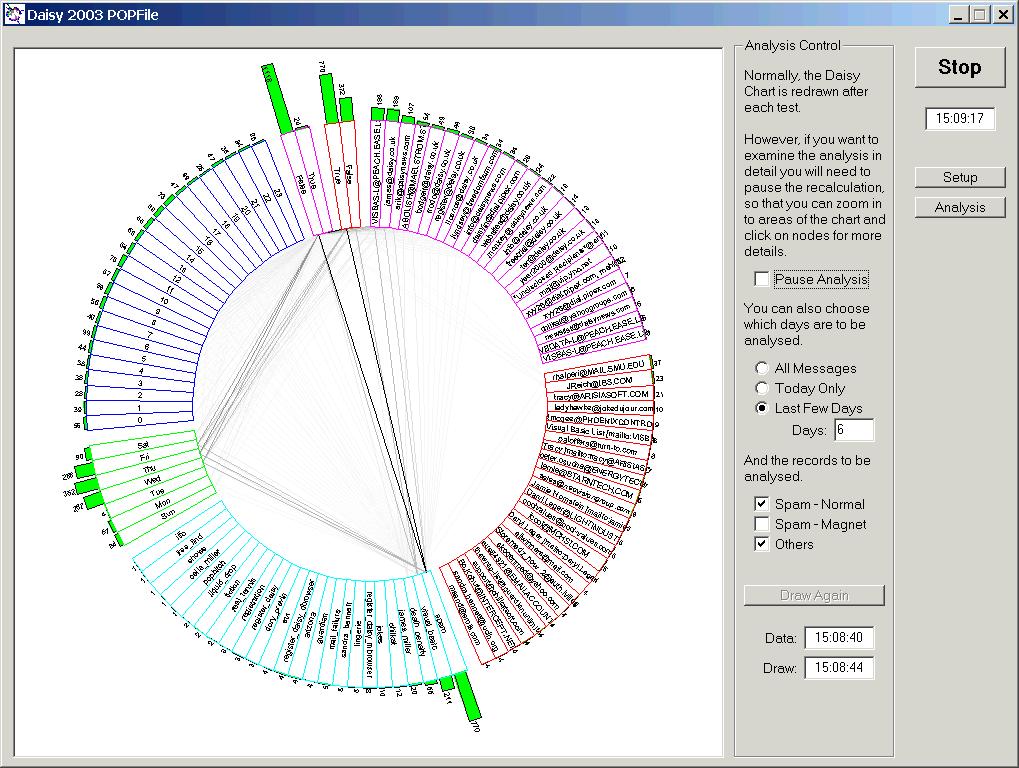The width and height of the screenshot is (1019, 768).
Task: Click the hour 0 node in the blue segment
Action: (140, 421)
